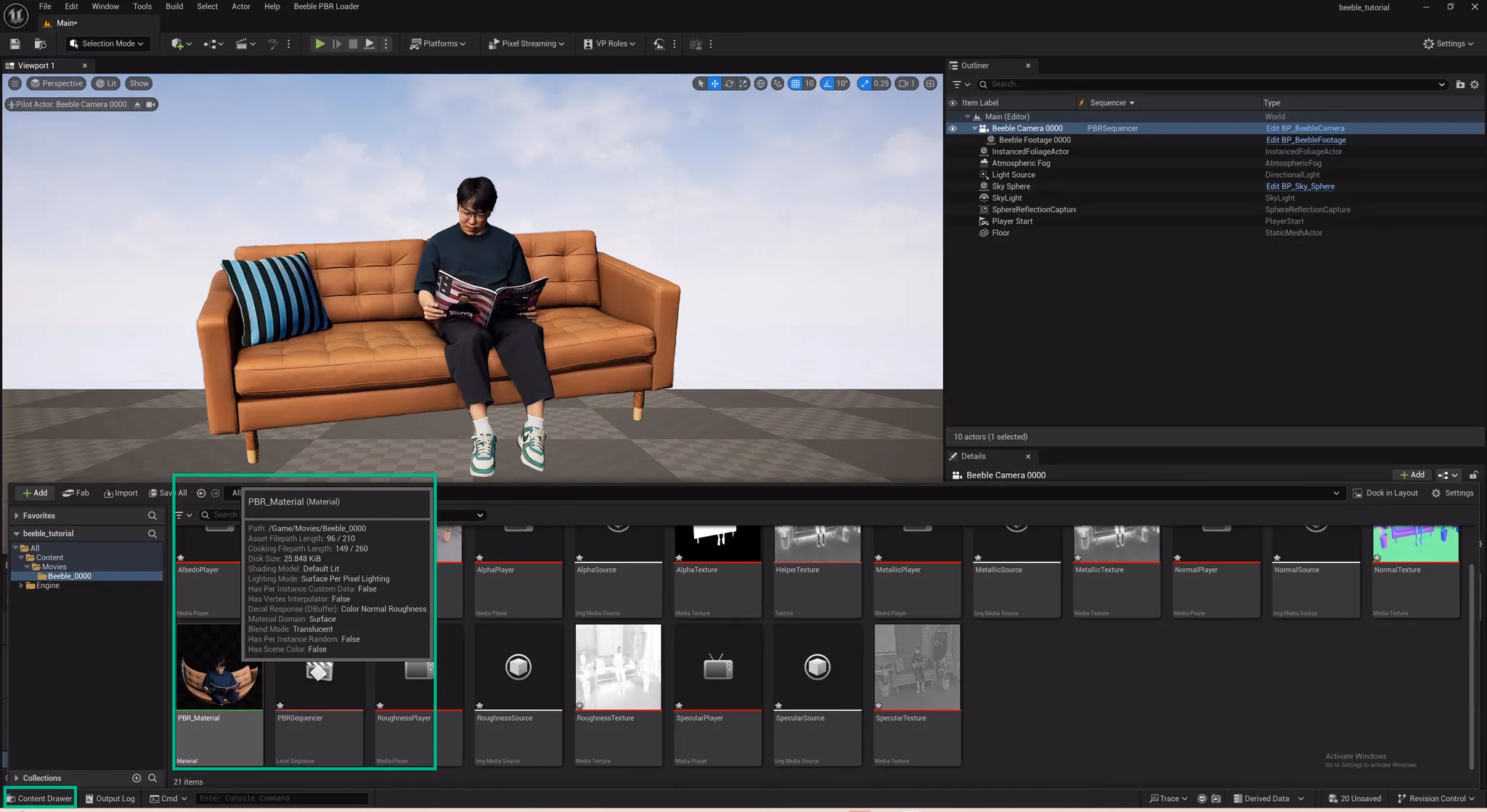Click the viewport layouts icon at top right
This screenshot has height=812, width=1487.
[x=930, y=83]
